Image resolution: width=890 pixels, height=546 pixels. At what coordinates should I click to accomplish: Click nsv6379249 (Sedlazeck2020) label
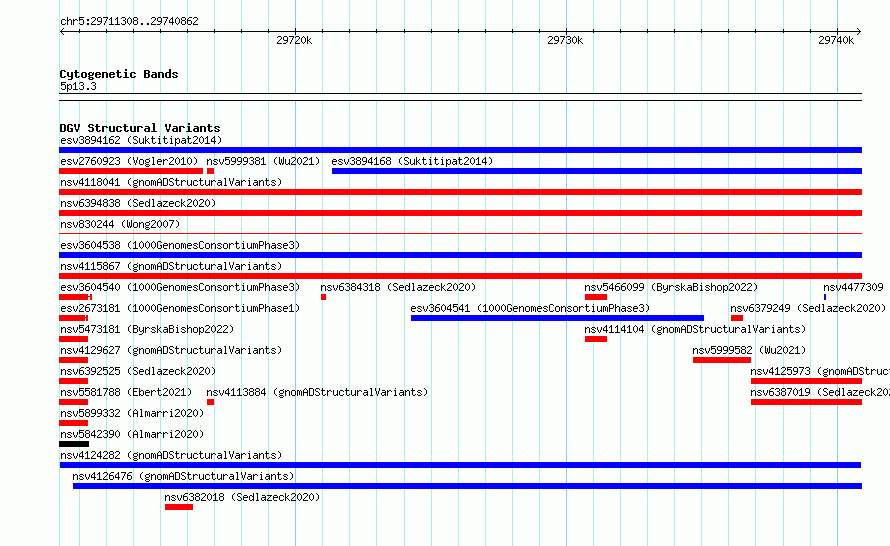[808, 308]
